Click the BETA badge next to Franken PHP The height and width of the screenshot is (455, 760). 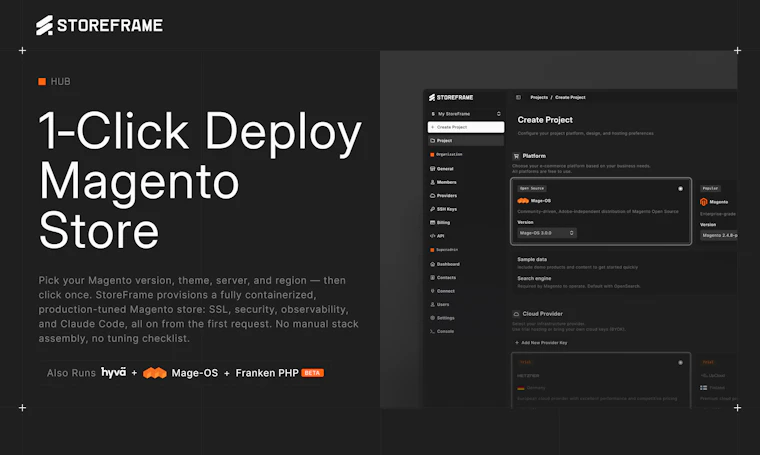312,373
